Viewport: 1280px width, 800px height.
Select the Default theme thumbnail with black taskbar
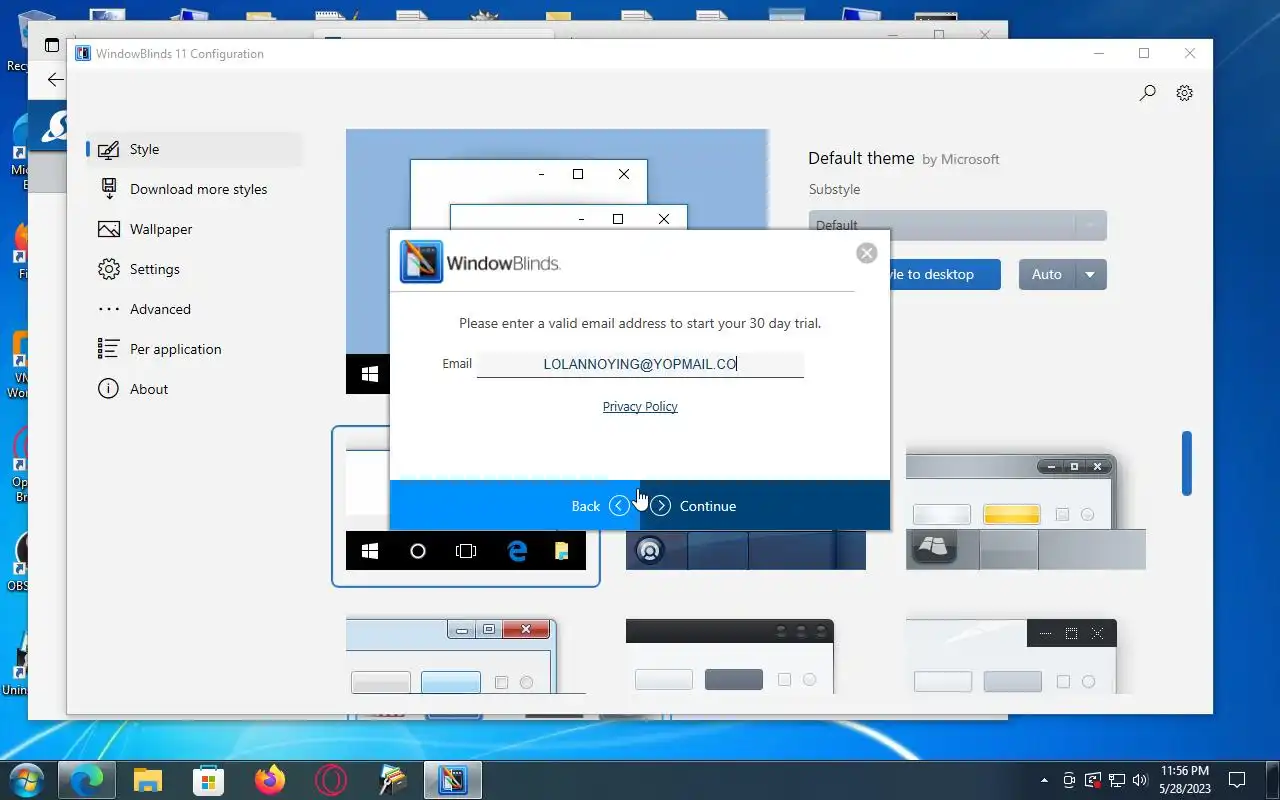(465, 506)
